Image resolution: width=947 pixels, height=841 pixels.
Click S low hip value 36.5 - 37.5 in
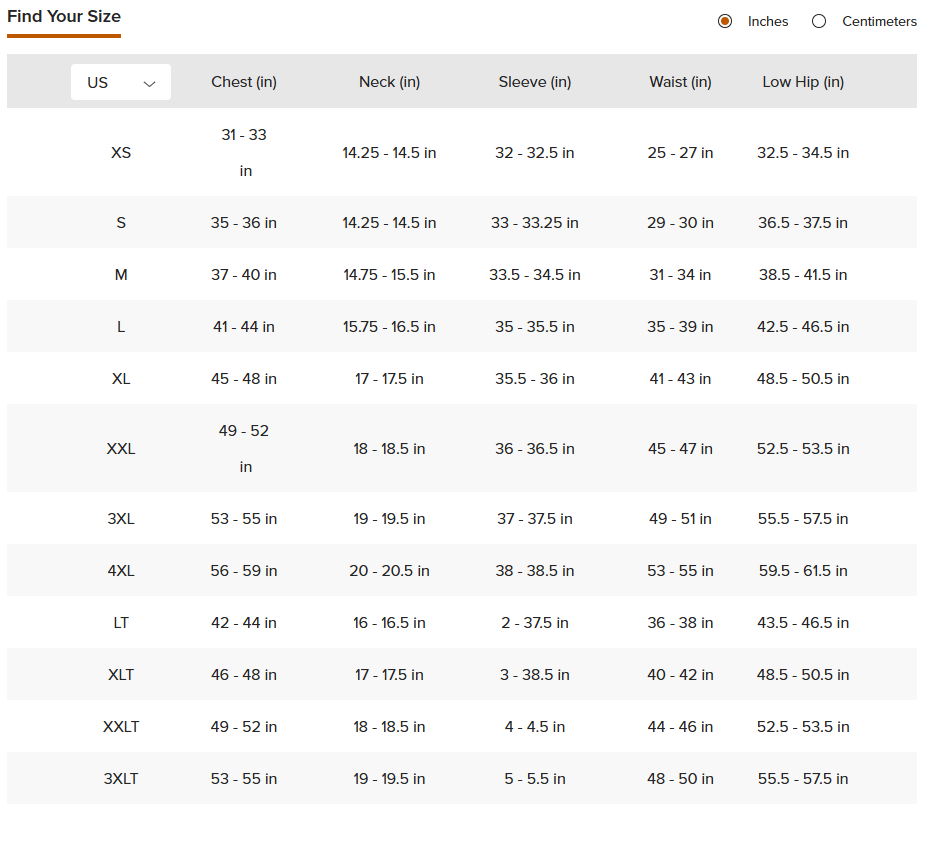point(803,222)
